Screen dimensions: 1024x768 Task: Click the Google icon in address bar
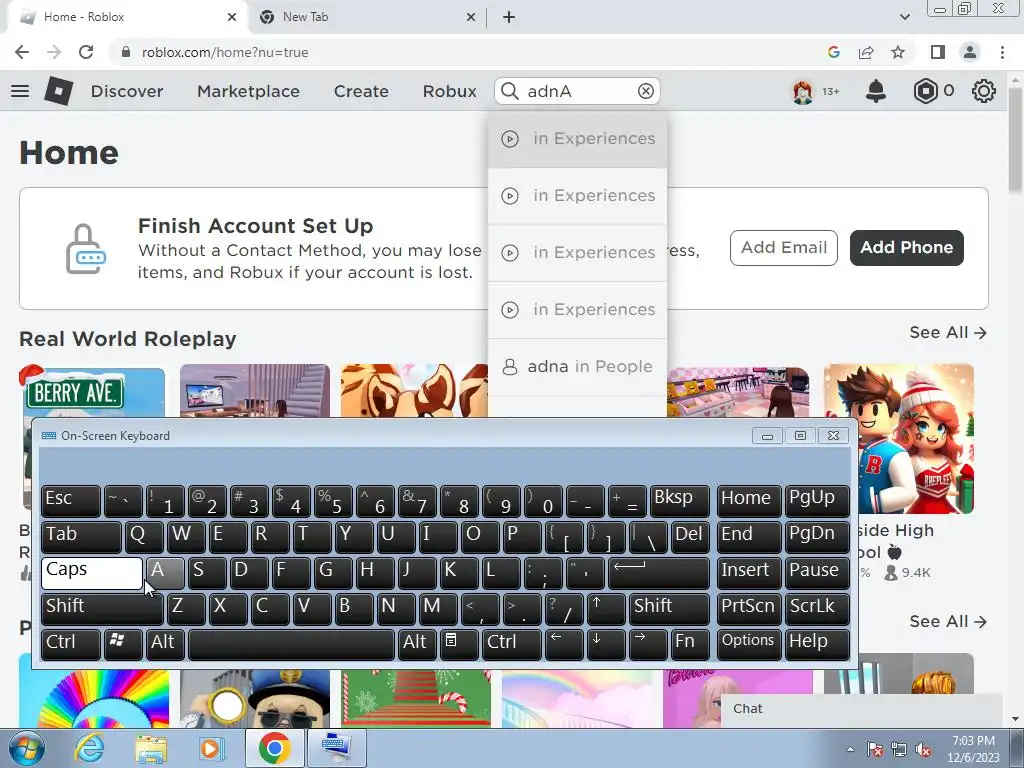[833, 52]
